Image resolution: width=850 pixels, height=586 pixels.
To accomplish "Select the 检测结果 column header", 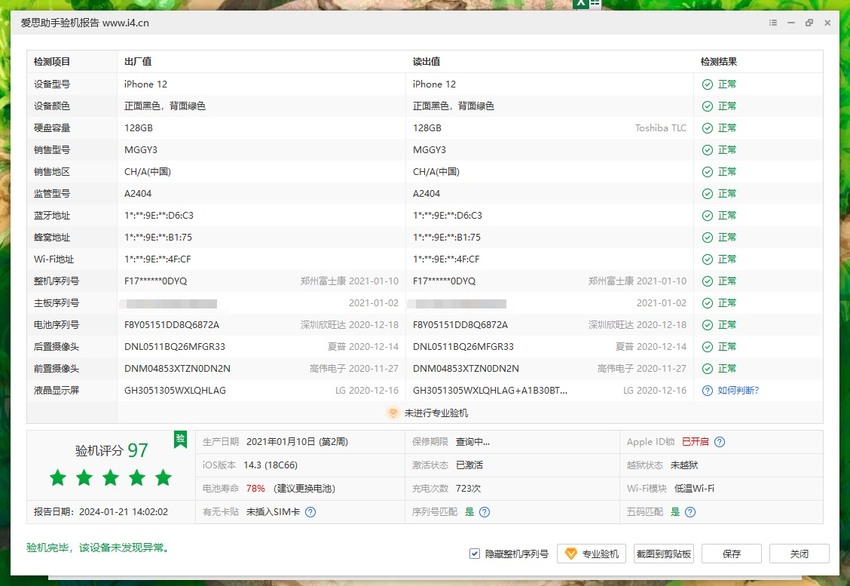I will tap(718, 62).
